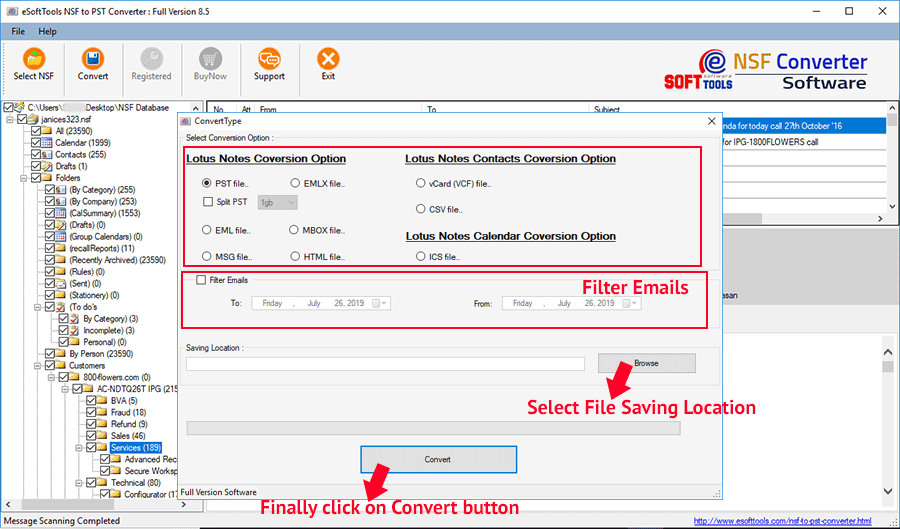This screenshot has width=900, height=529.
Task: Select the CSV file radio option
Action: pyautogui.click(x=421, y=209)
